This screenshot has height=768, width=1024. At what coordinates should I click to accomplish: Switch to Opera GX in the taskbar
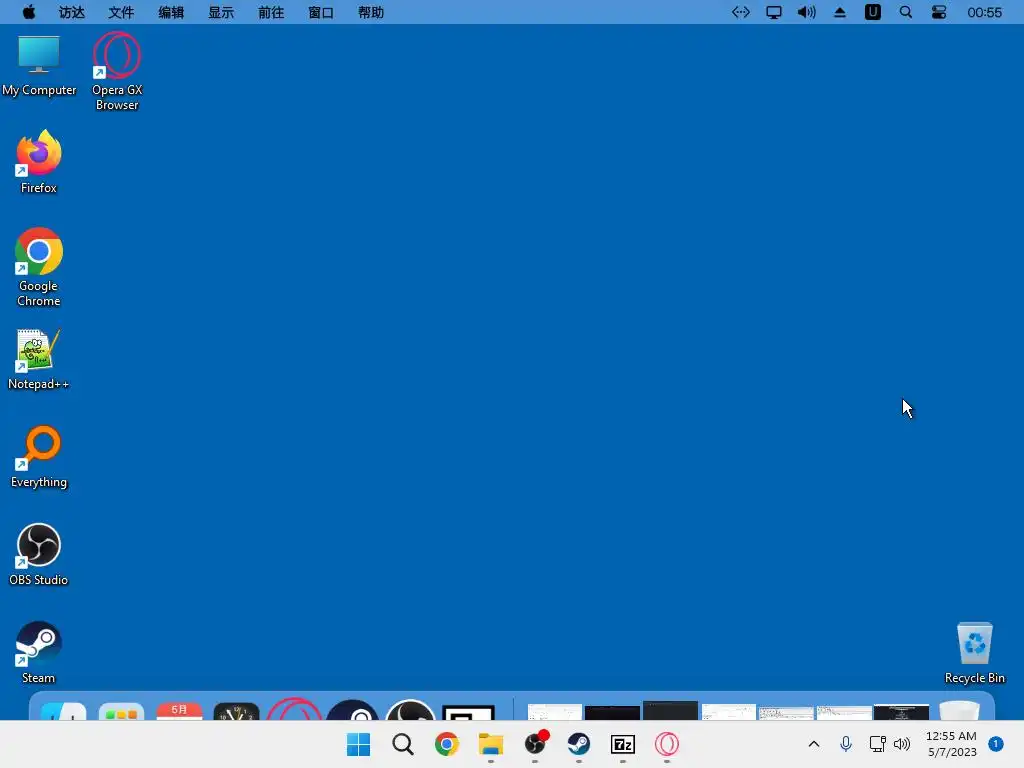click(667, 744)
